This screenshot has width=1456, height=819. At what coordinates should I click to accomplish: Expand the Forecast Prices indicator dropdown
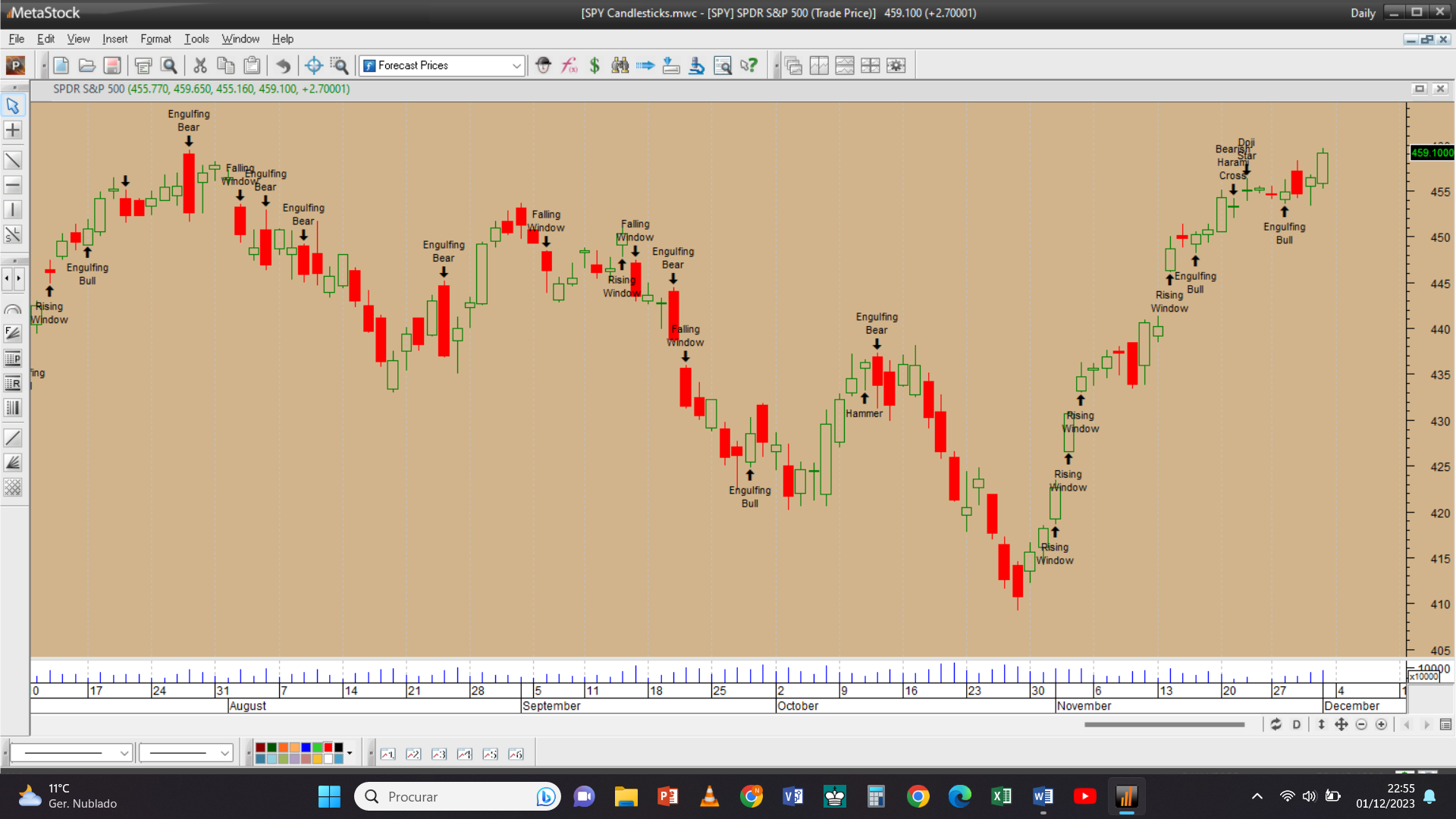(x=516, y=66)
